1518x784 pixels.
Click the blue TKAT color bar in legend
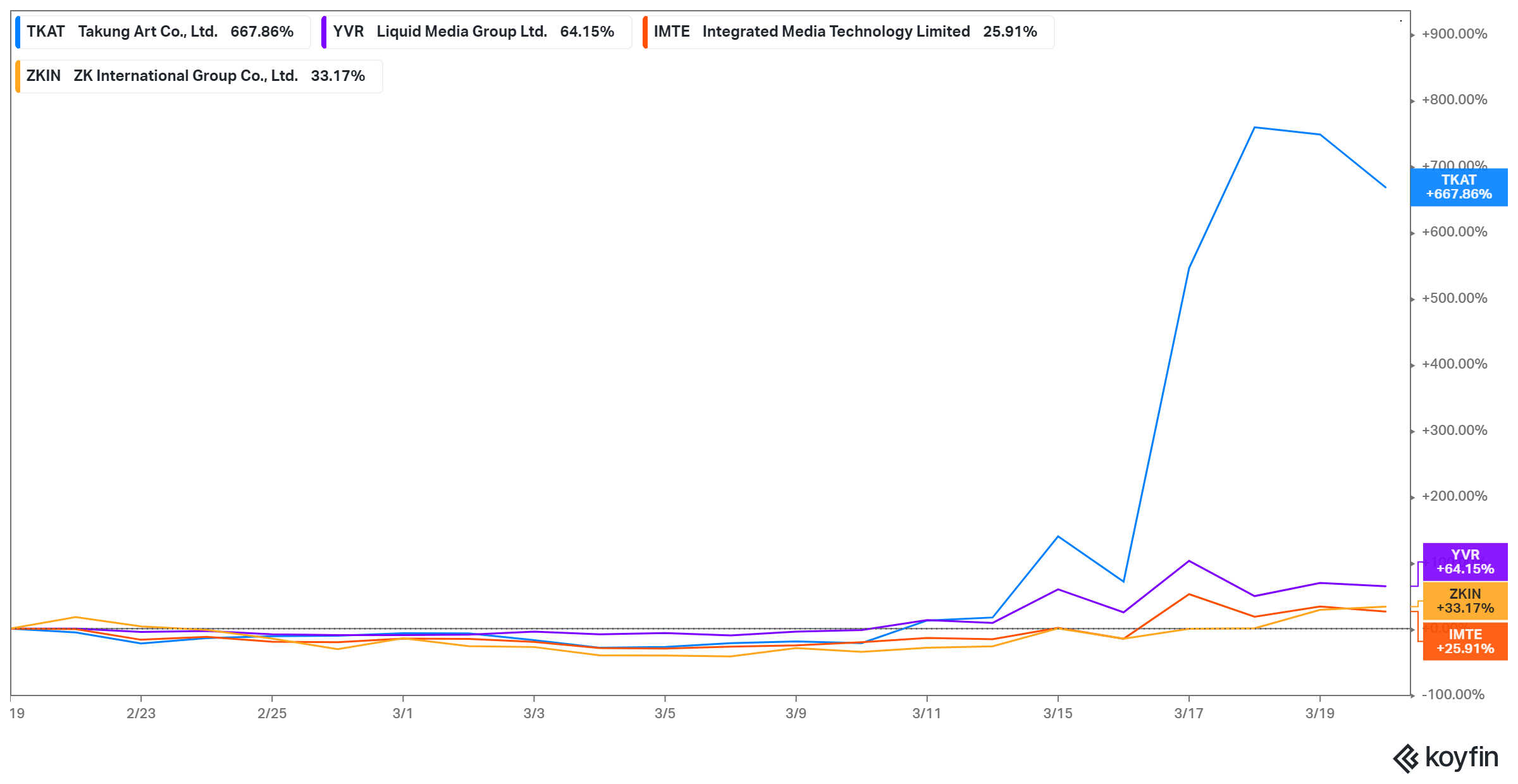(x=18, y=32)
